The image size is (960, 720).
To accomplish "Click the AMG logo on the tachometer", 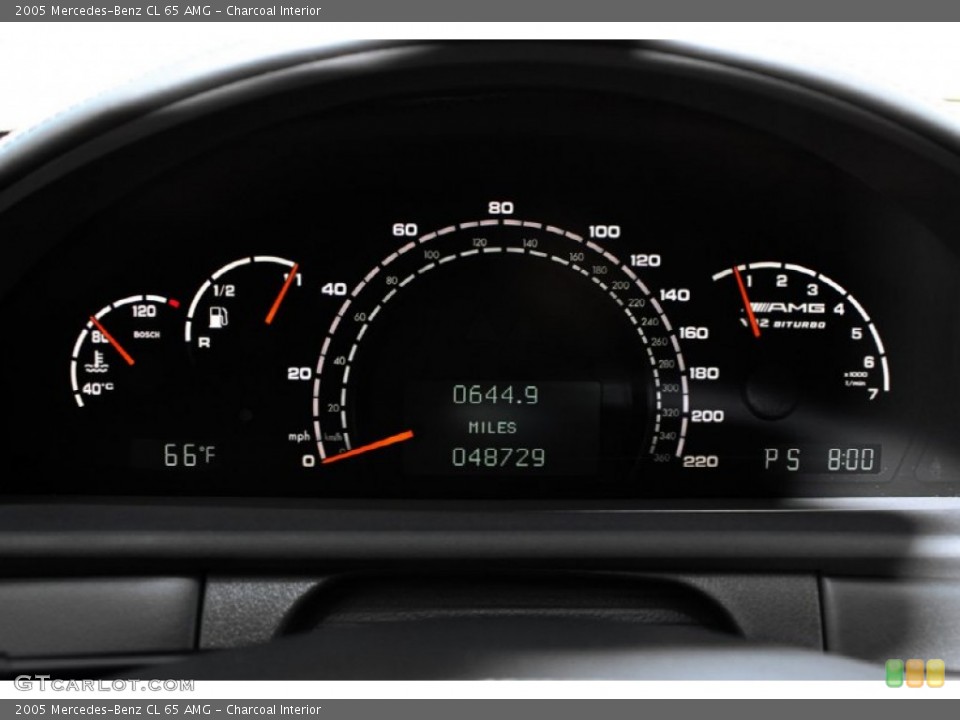I will click(787, 307).
